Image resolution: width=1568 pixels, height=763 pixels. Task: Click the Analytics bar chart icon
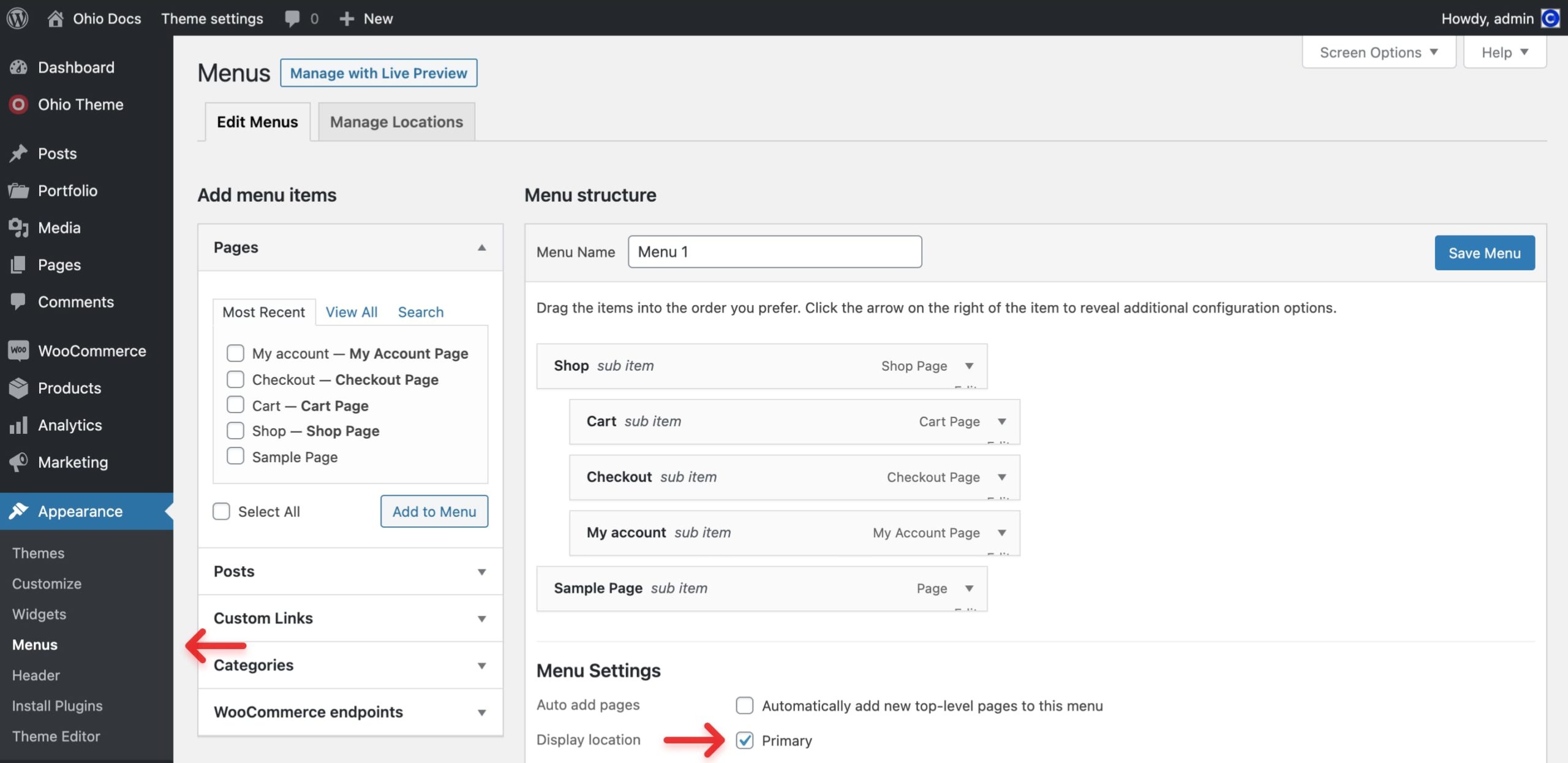coord(18,425)
